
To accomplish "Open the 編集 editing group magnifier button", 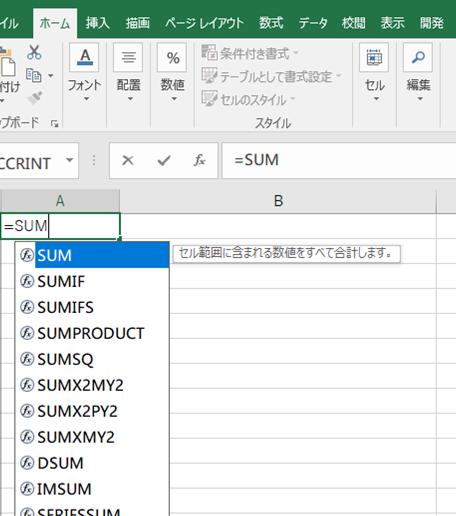I will [x=418, y=73].
